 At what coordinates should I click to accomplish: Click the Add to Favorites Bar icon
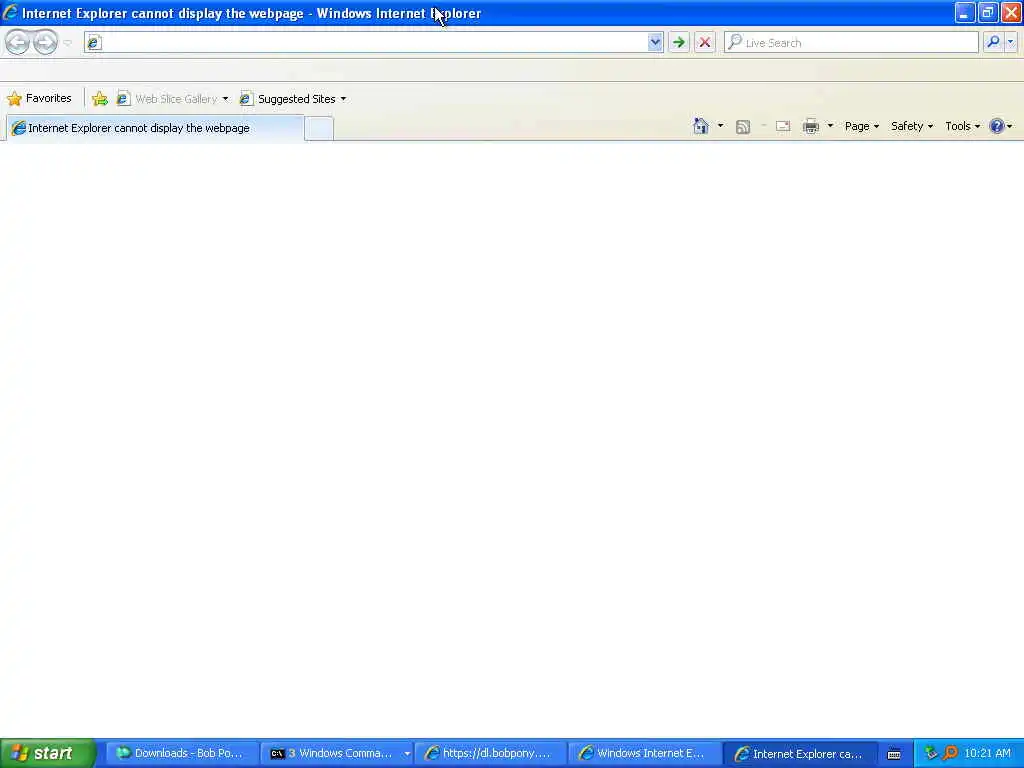100,99
